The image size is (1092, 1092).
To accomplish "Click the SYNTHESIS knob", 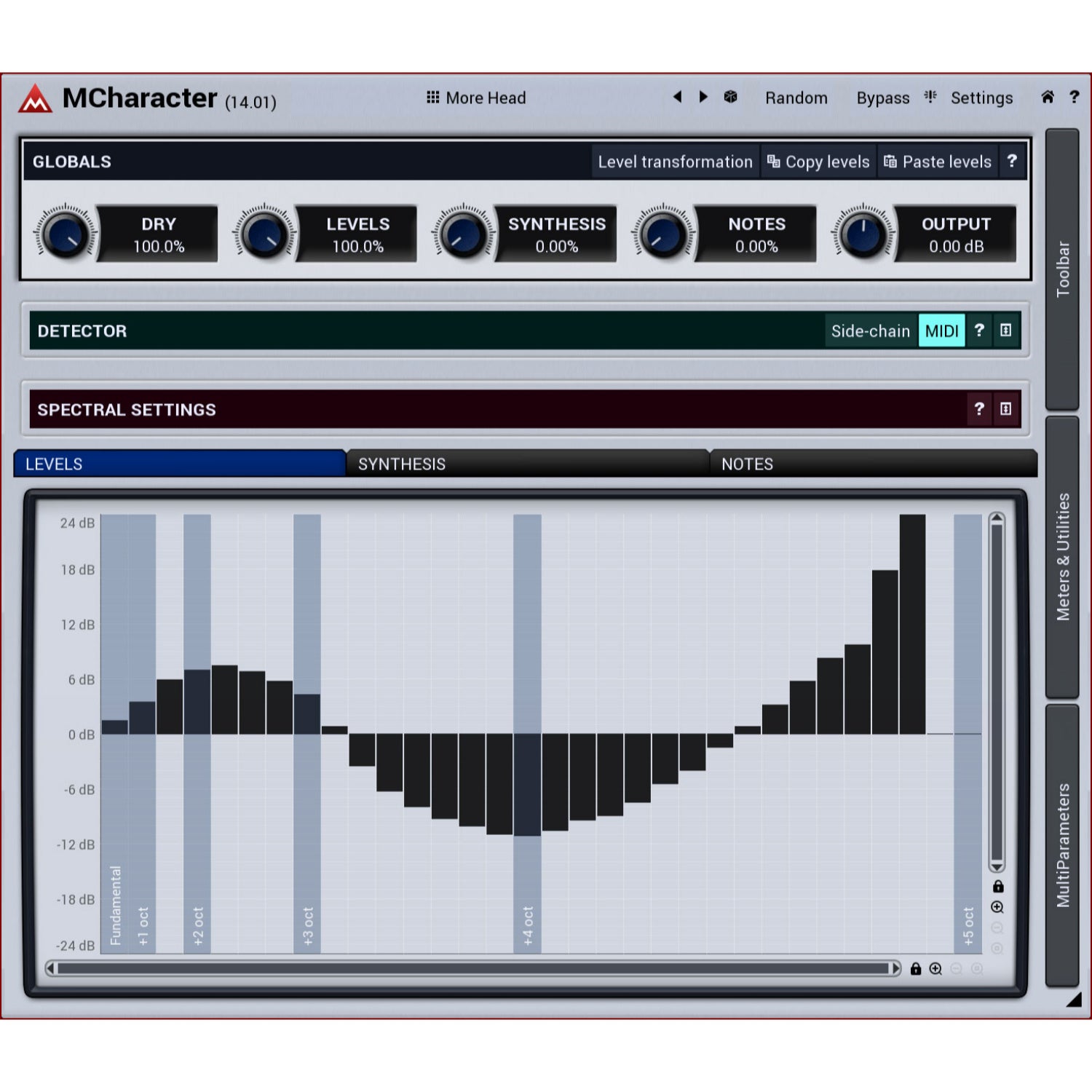I will [x=464, y=234].
